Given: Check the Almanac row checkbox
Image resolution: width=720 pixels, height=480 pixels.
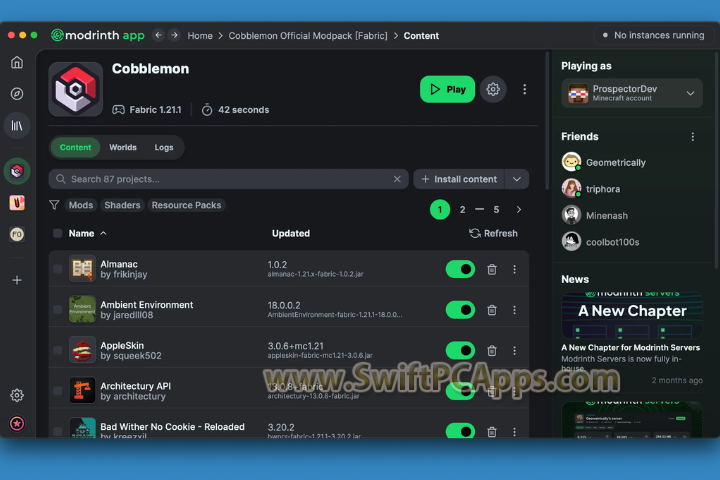Looking at the screenshot, I should (57, 269).
